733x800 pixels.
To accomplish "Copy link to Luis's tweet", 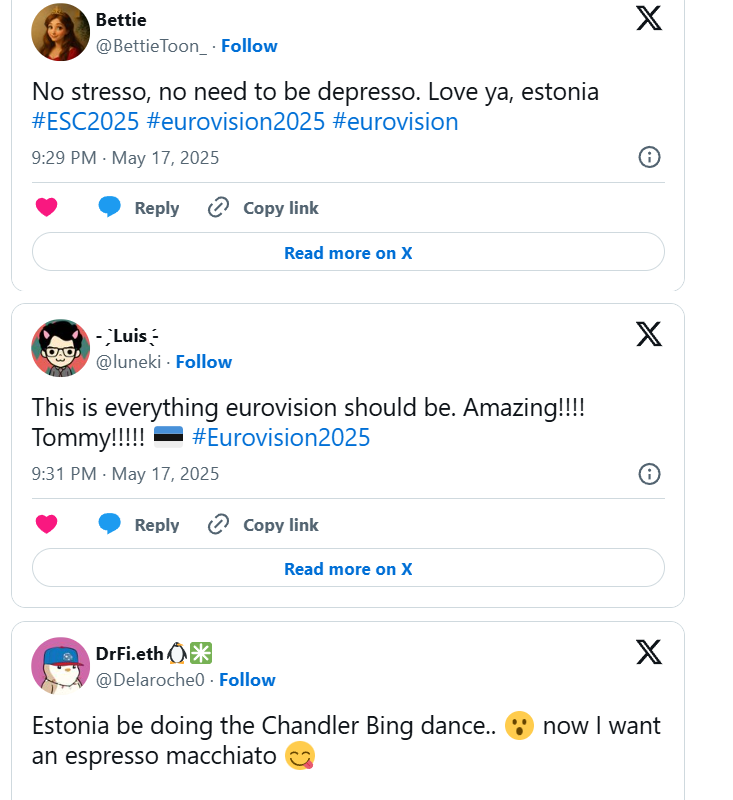I will (x=263, y=524).
